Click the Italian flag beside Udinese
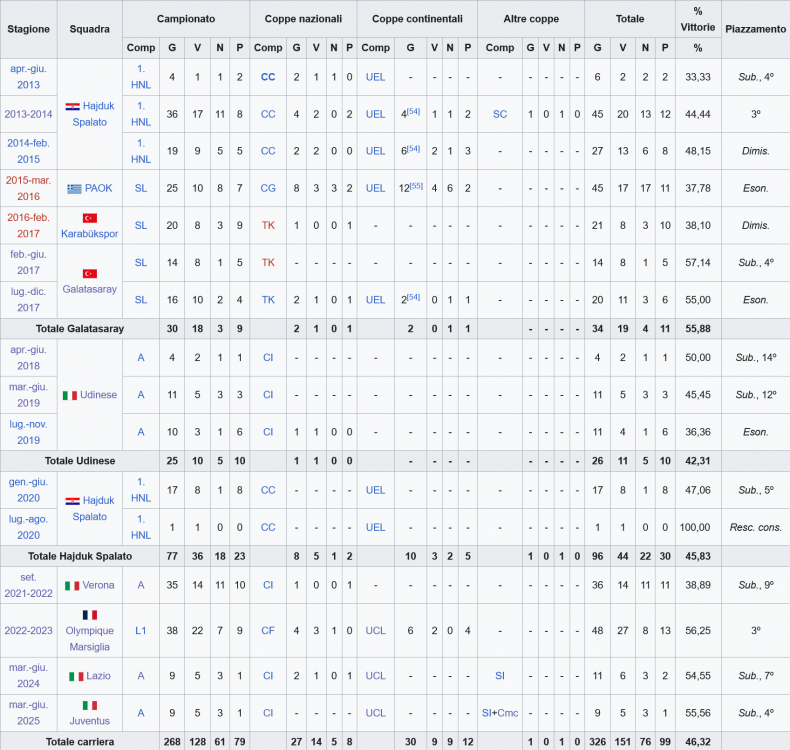This screenshot has height=750, width=790. point(70,395)
